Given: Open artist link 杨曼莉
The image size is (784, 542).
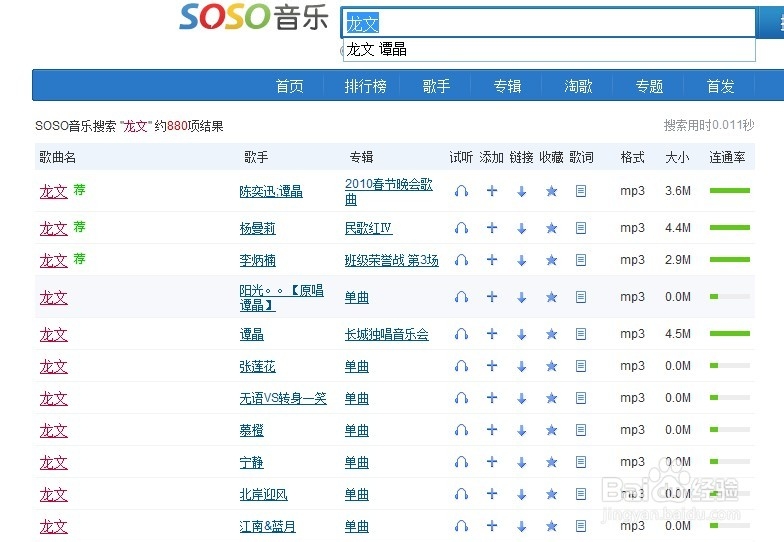Looking at the screenshot, I should coord(258,228).
